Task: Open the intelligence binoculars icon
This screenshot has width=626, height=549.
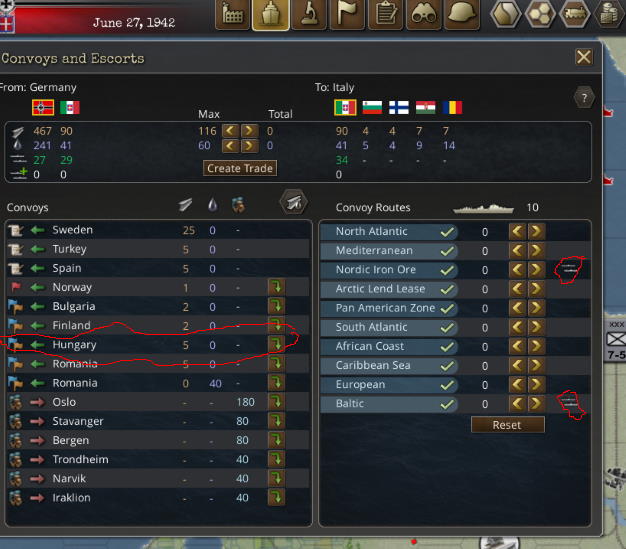Action: click(424, 15)
